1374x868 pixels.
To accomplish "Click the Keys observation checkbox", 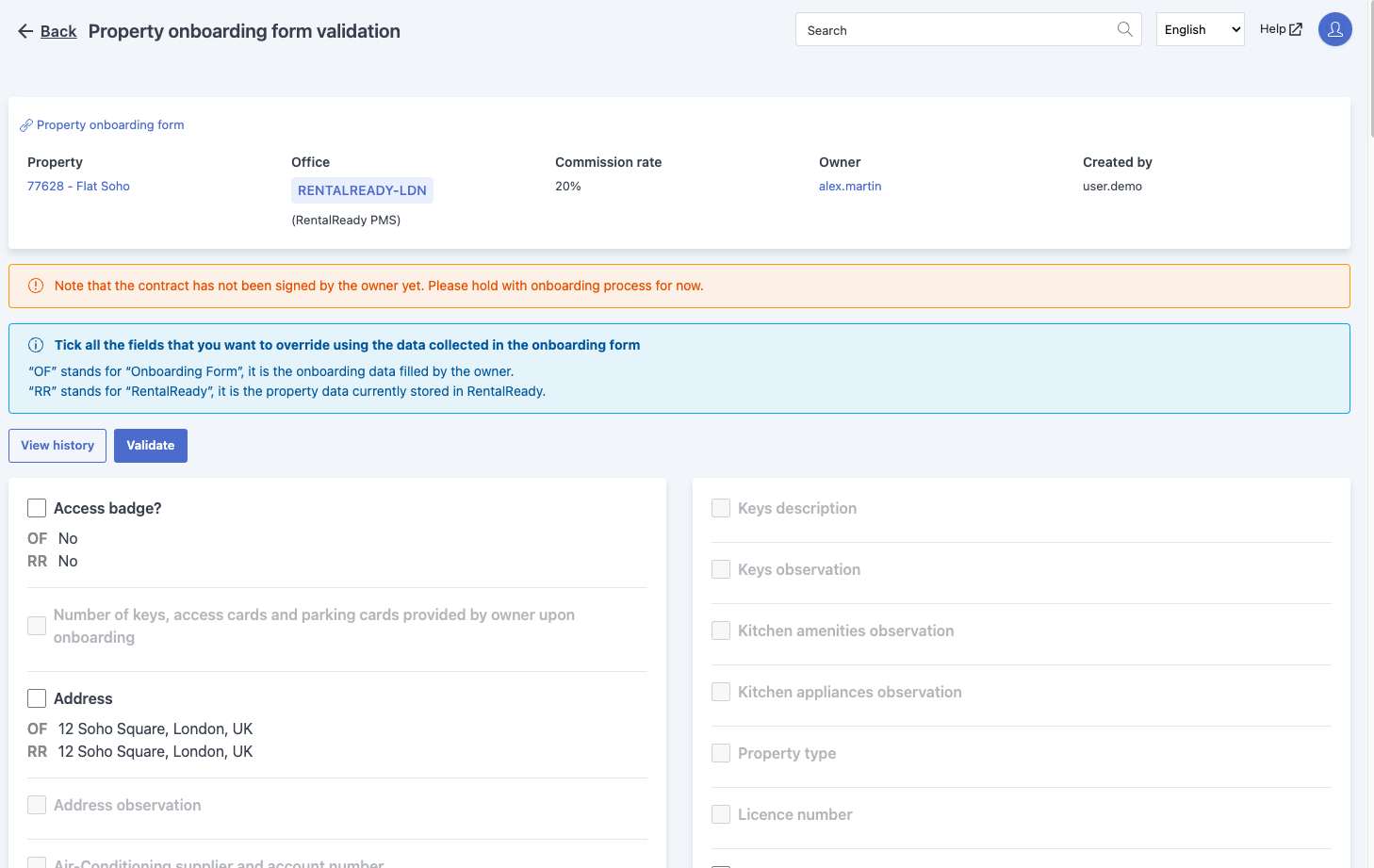I will pyautogui.click(x=721, y=569).
